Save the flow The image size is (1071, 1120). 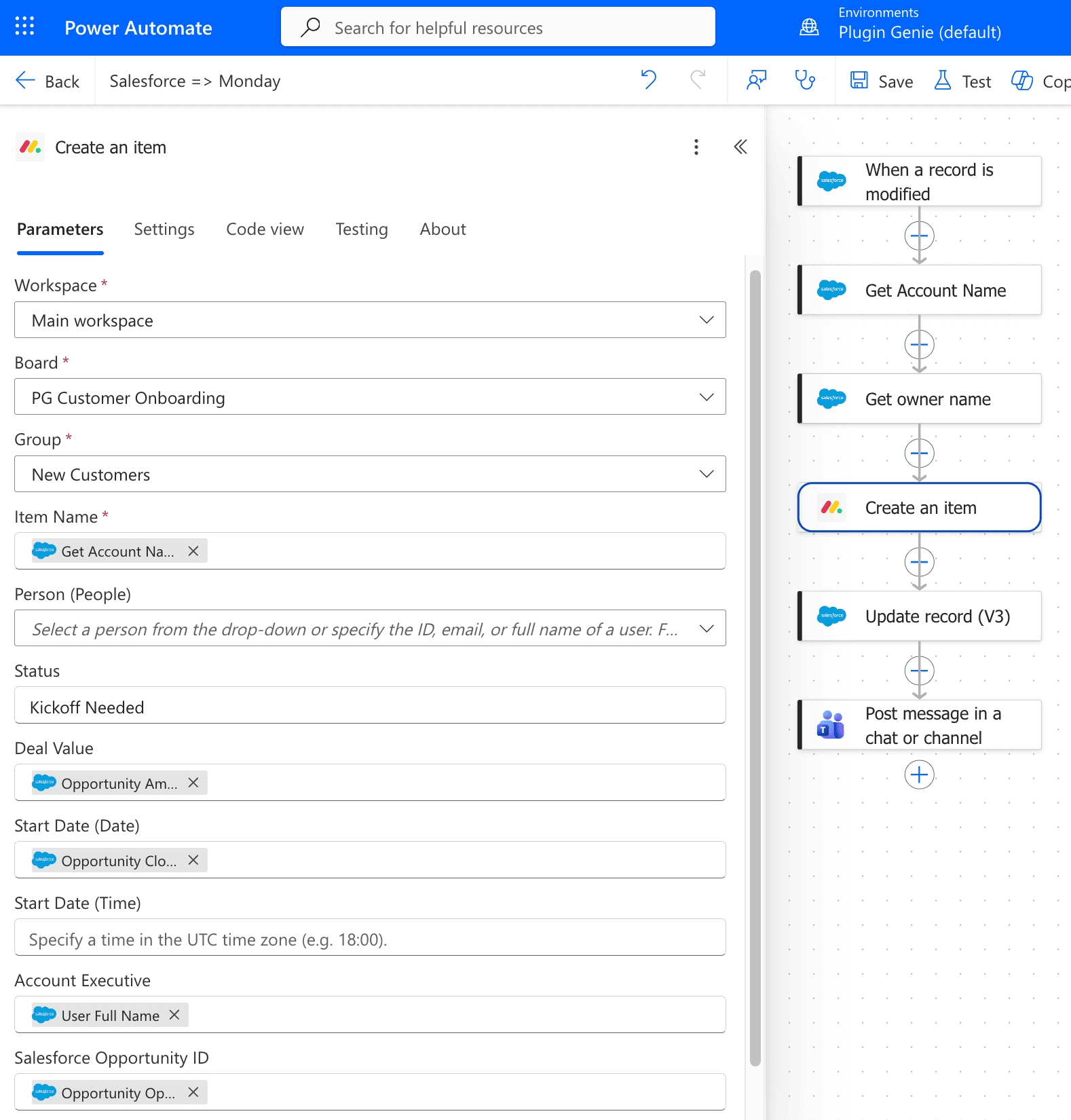click(882, 81)
